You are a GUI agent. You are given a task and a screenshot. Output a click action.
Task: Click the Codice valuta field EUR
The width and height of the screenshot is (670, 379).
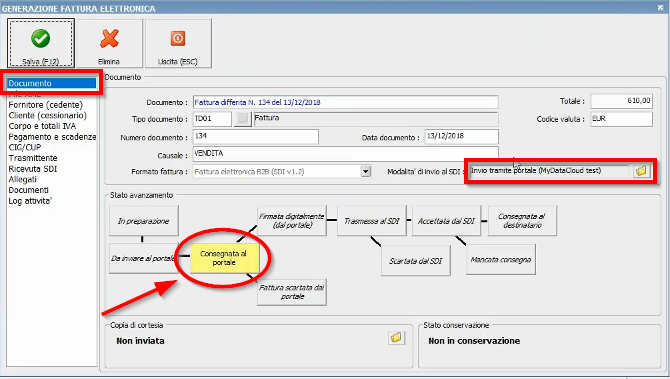[x=622, y=119]
